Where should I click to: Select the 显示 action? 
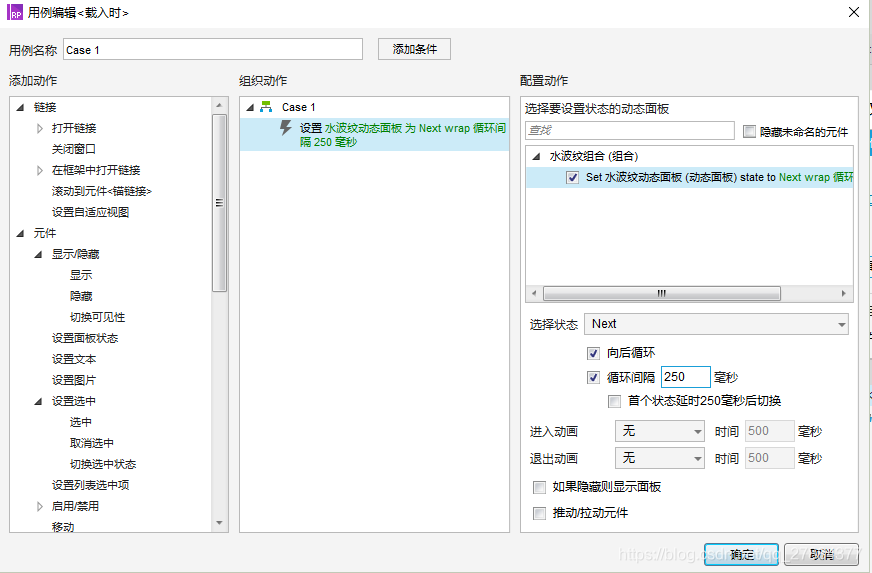(x=81, y=275)
